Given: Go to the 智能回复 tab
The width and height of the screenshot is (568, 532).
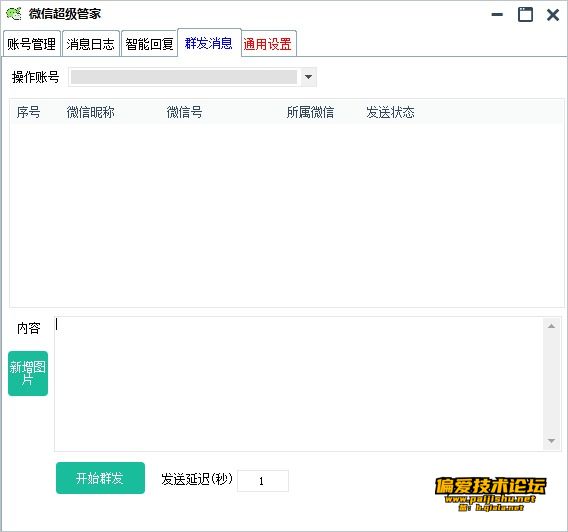Looking at the screenshot, I should point(149,44).
